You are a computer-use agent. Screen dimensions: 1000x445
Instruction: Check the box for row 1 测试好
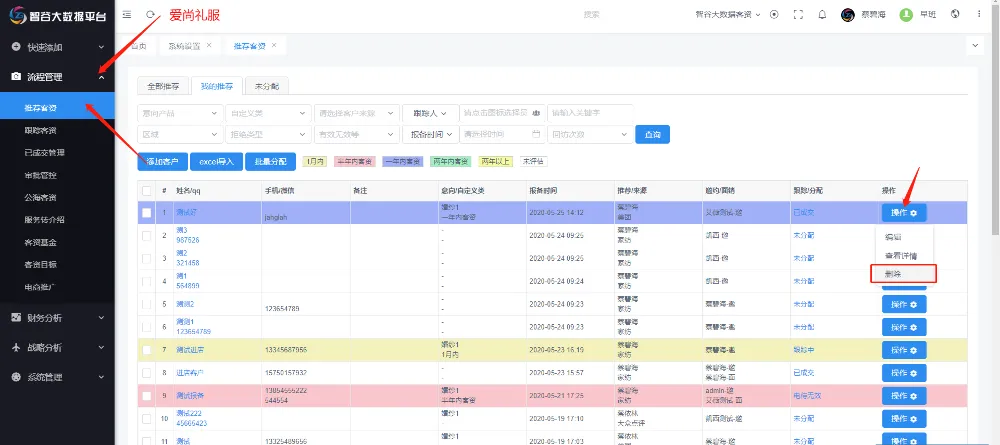point(147,212)
